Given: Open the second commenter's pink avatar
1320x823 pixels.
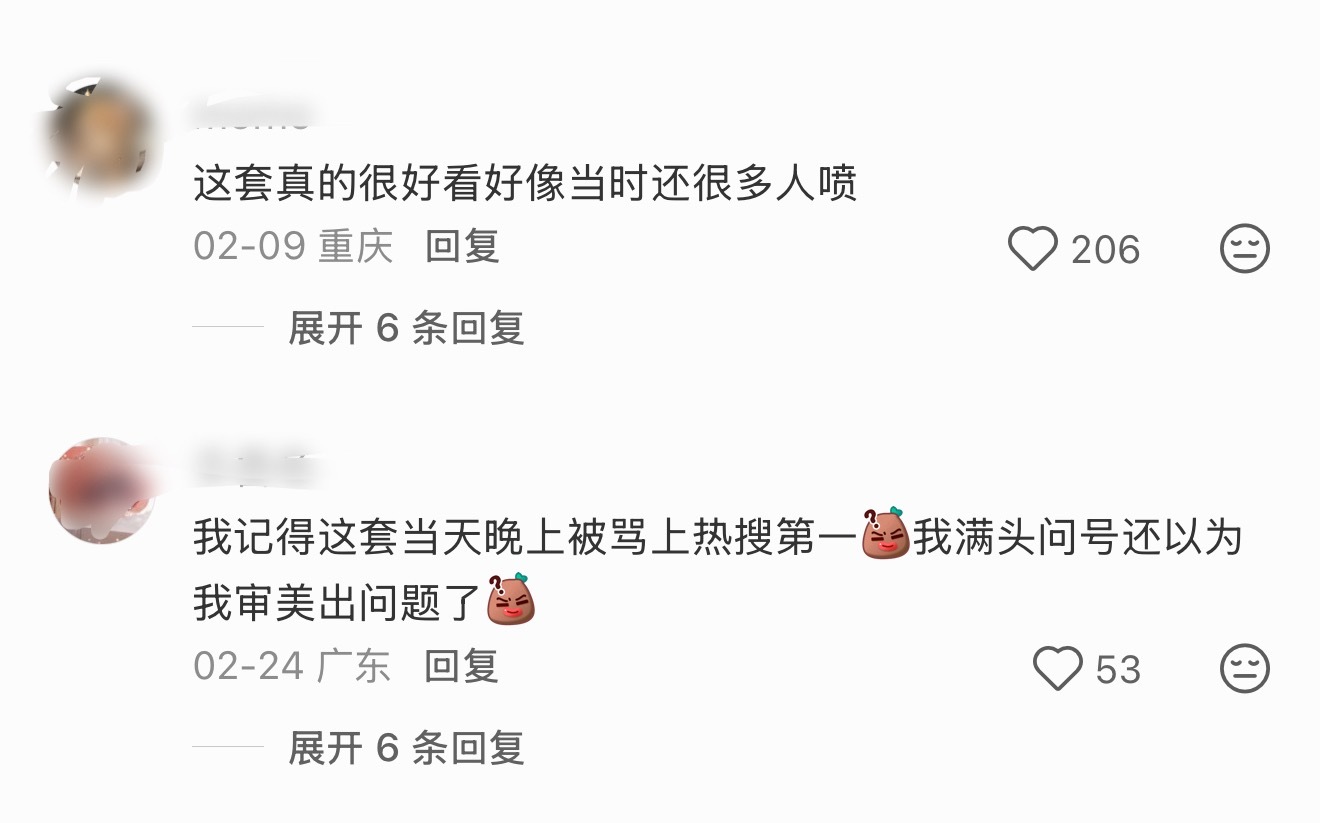Looking at the screenshot, I should tap(102, 490).
